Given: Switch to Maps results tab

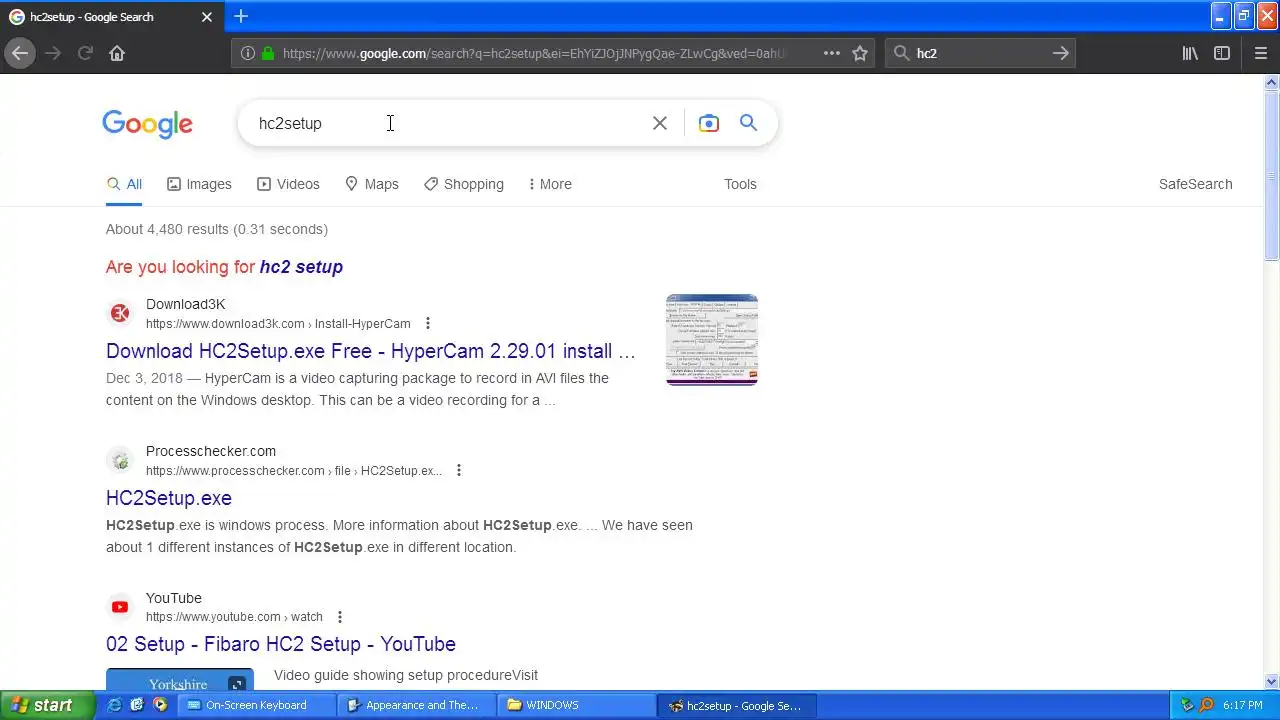Looking at the screenshot, I should pos(371,184).
